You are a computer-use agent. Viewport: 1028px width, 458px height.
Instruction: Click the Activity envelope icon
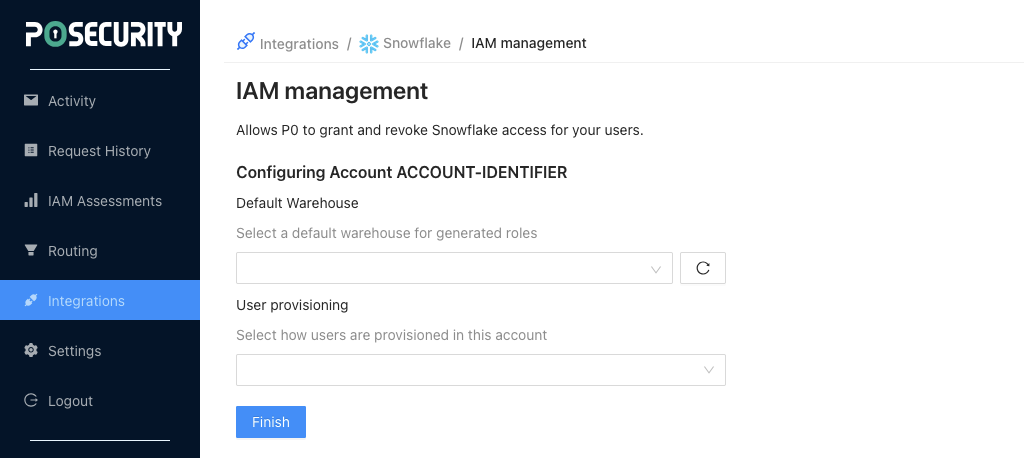click(31, 100)
